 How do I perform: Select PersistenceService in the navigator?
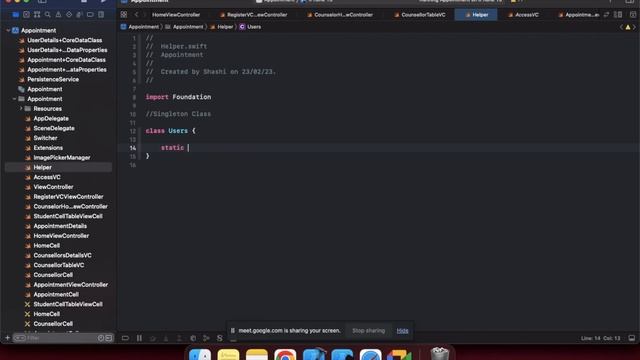coord(53,80)
